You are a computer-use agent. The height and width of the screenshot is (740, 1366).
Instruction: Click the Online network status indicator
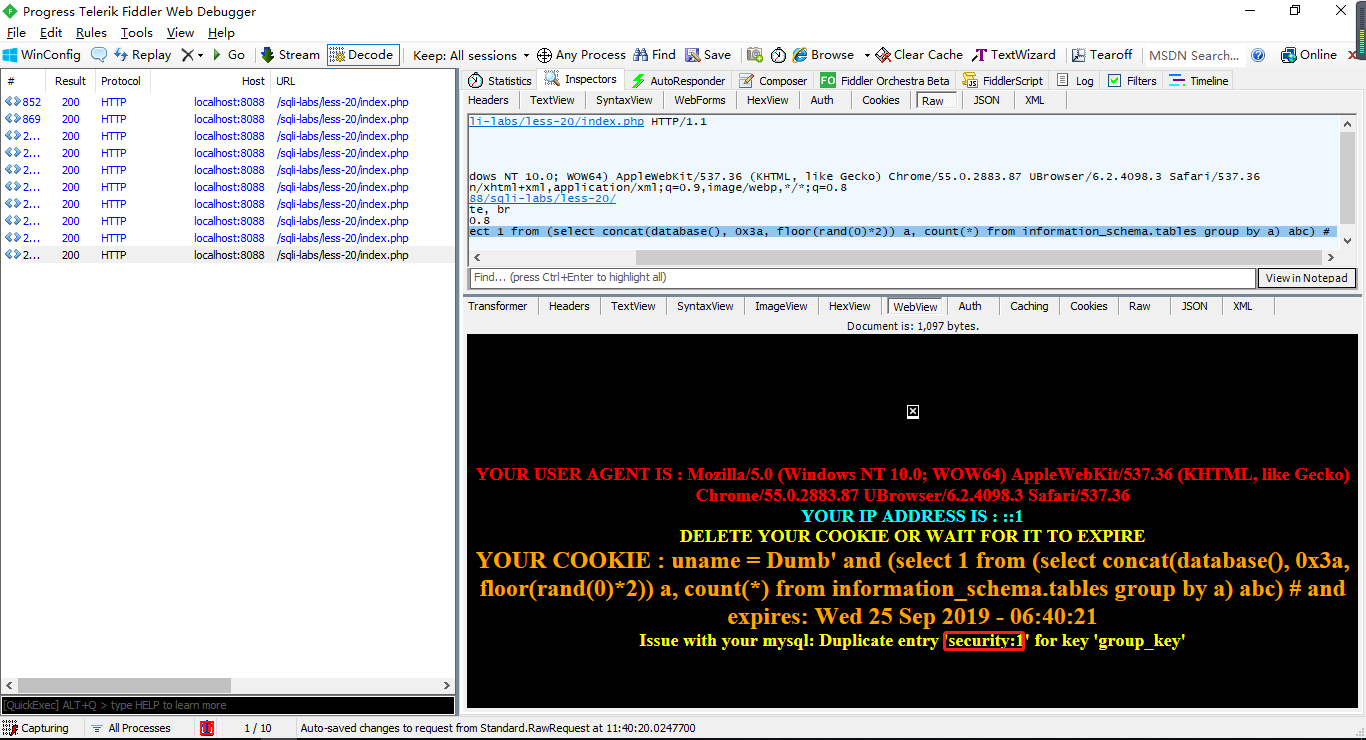click(1308, 55)
